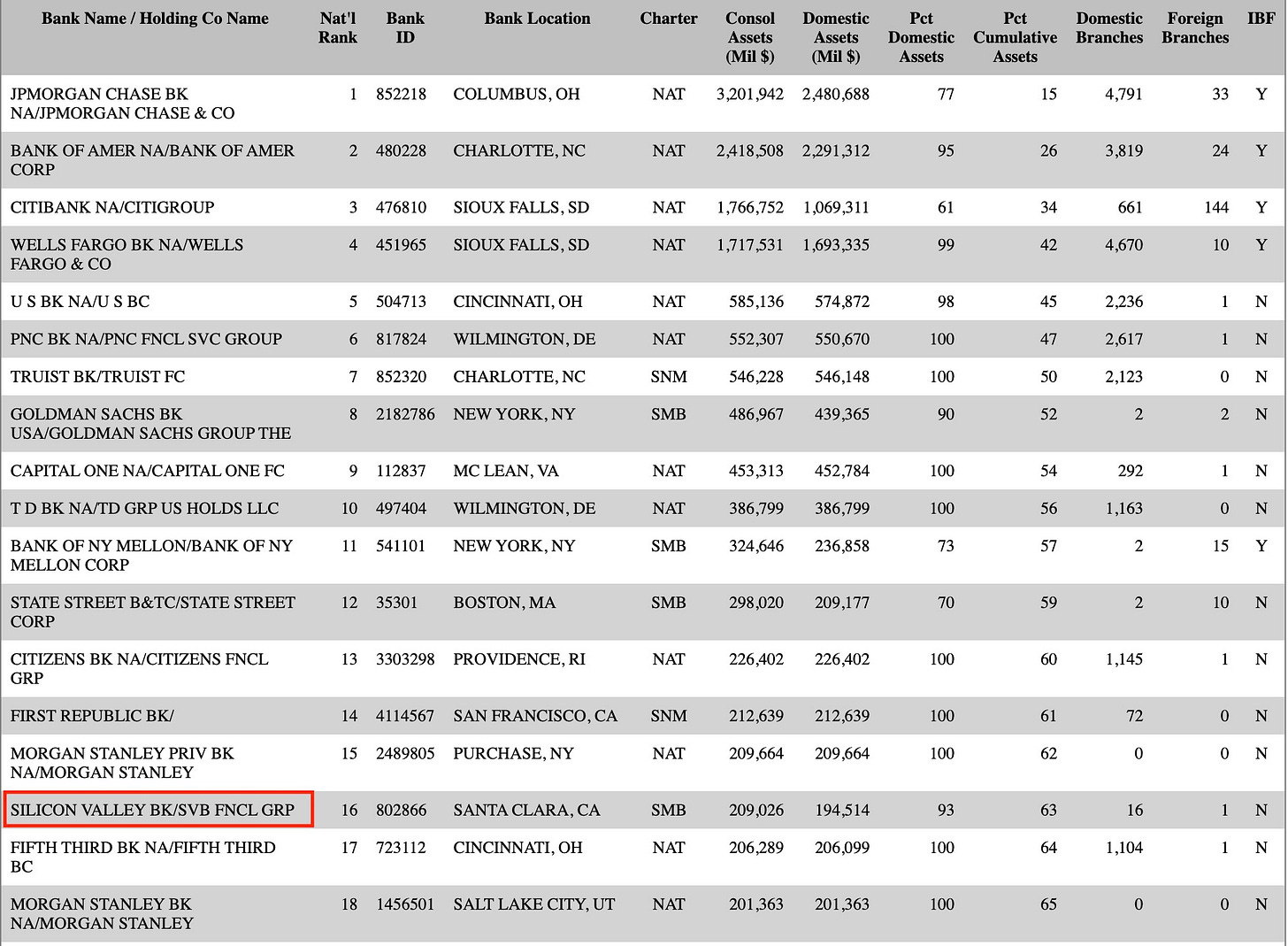Select the "FIRST REPUBLIC BK/" cell

92,716
